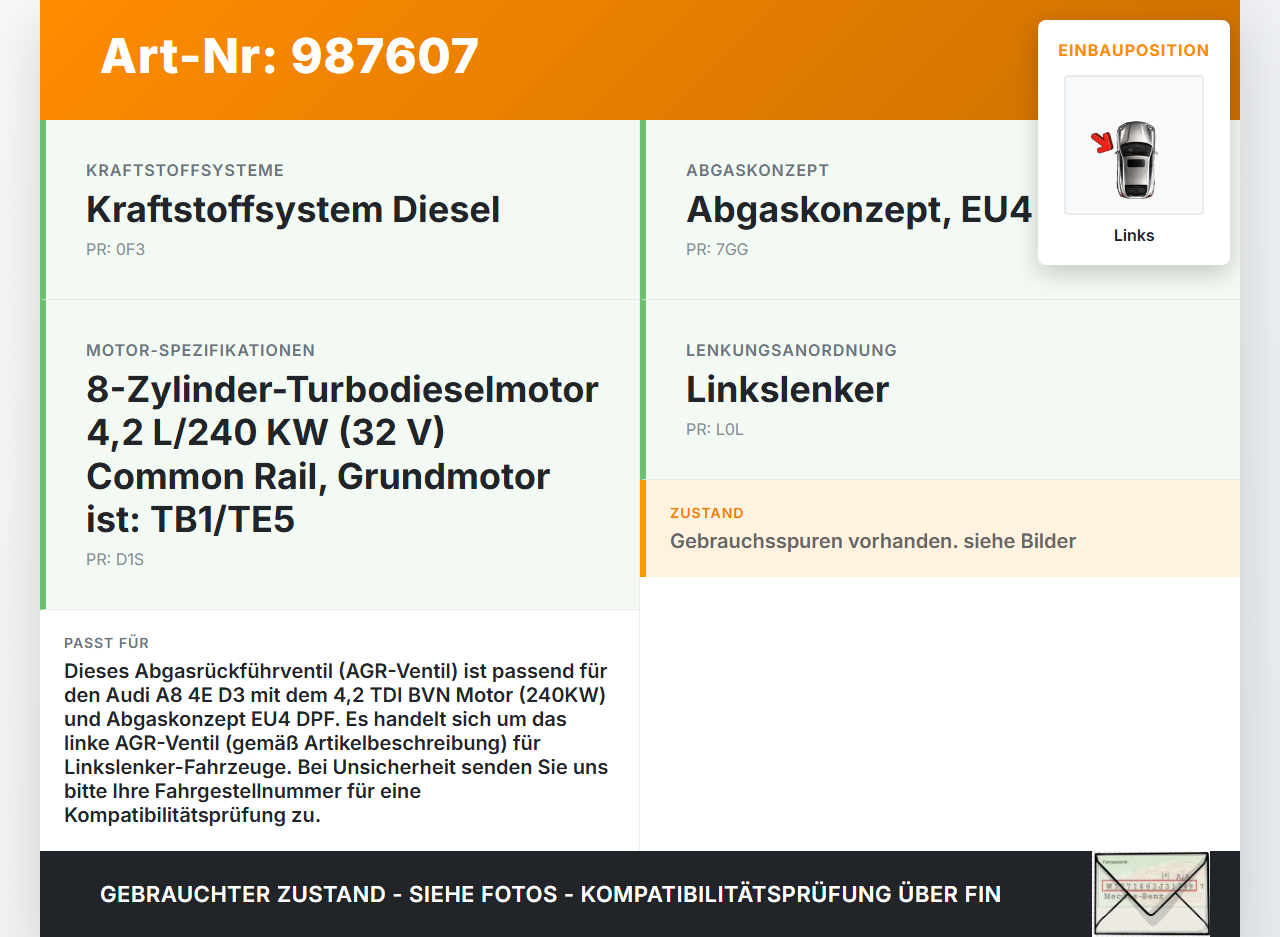Select the Kraftstoffsystem Diesel title
Image resolution: width=1280 pixels, height=937 pixels.
(x=293, y=210)
